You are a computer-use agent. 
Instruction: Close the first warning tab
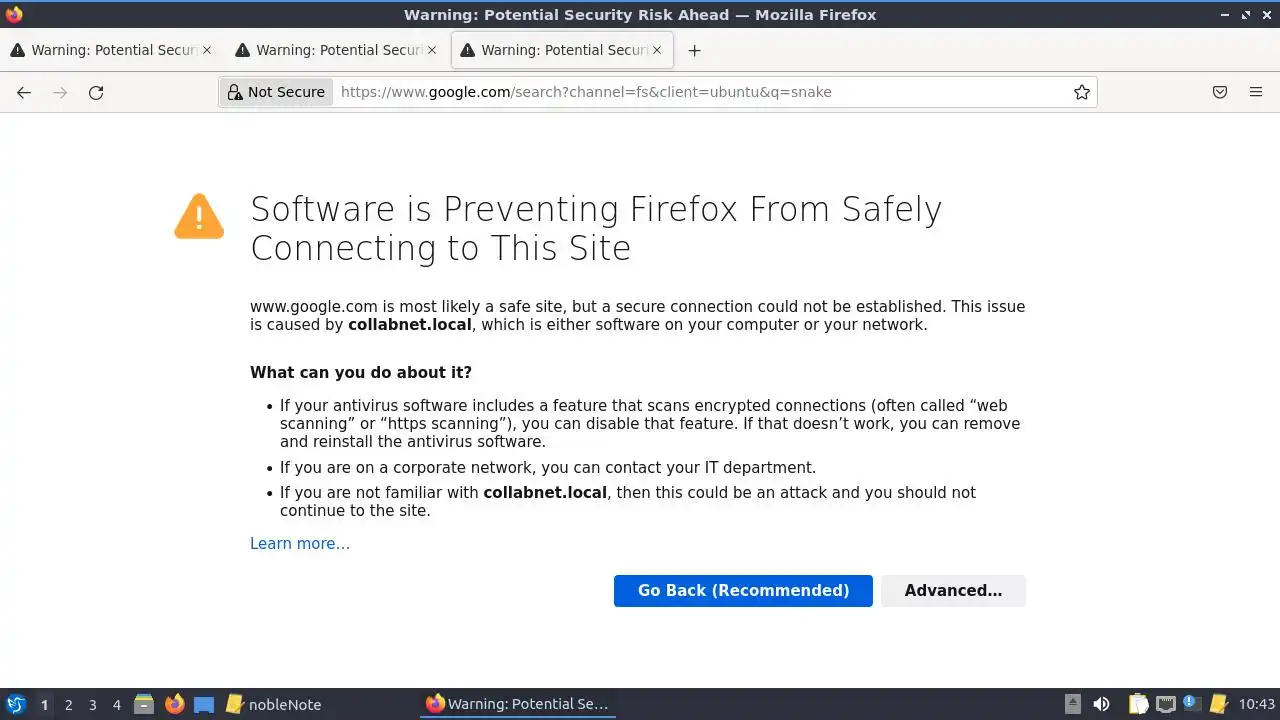coord(207,50)
